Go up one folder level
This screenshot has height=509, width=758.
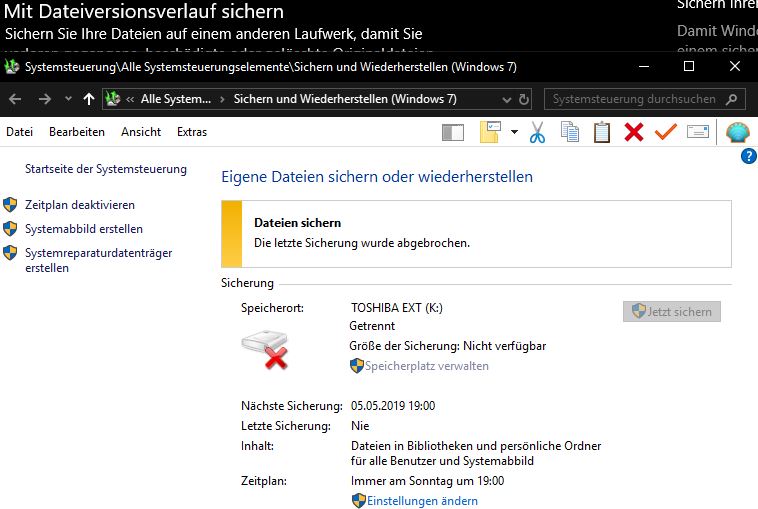[x=88, y=99]
